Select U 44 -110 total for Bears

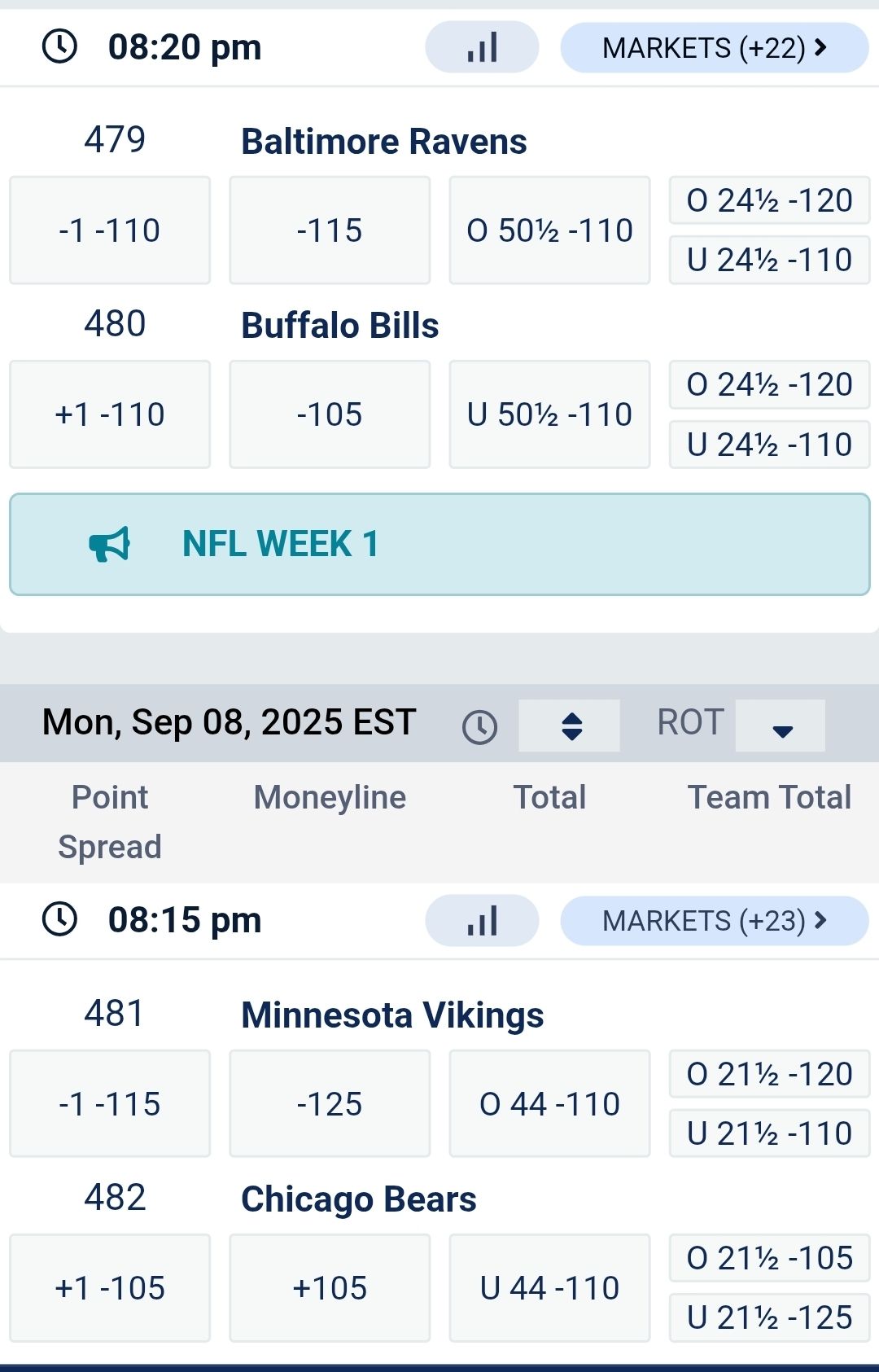pos(549,1288)
